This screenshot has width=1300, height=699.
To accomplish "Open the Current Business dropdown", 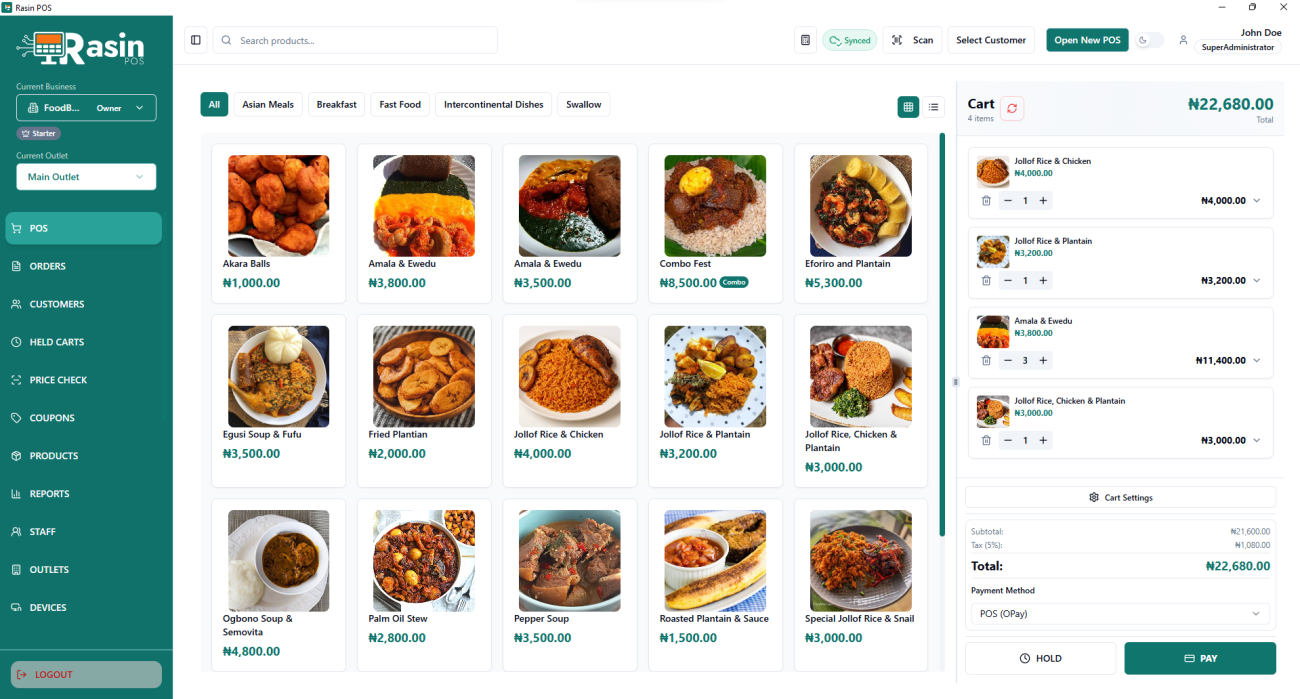I will (x=86, y=108).
